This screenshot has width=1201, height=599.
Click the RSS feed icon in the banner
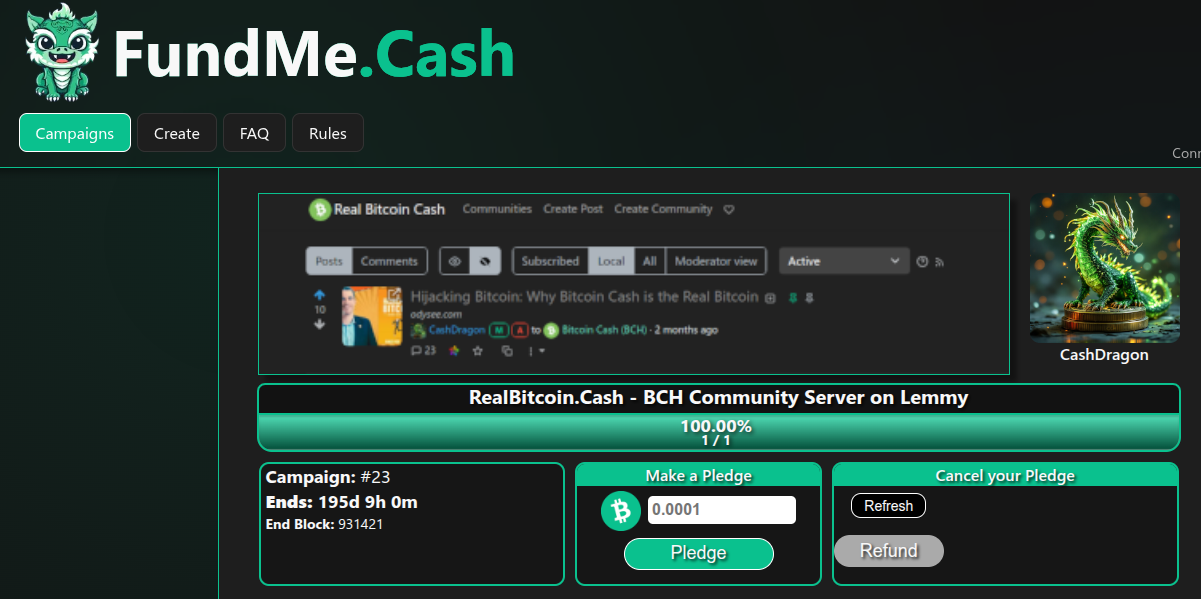[940, 262]
